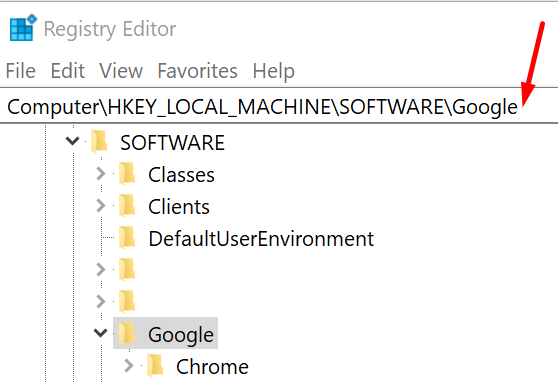Select the SOFTWARE key label
Image resolution: width=558 pixels, height=382 pixels.
click(x=172, y=143)
